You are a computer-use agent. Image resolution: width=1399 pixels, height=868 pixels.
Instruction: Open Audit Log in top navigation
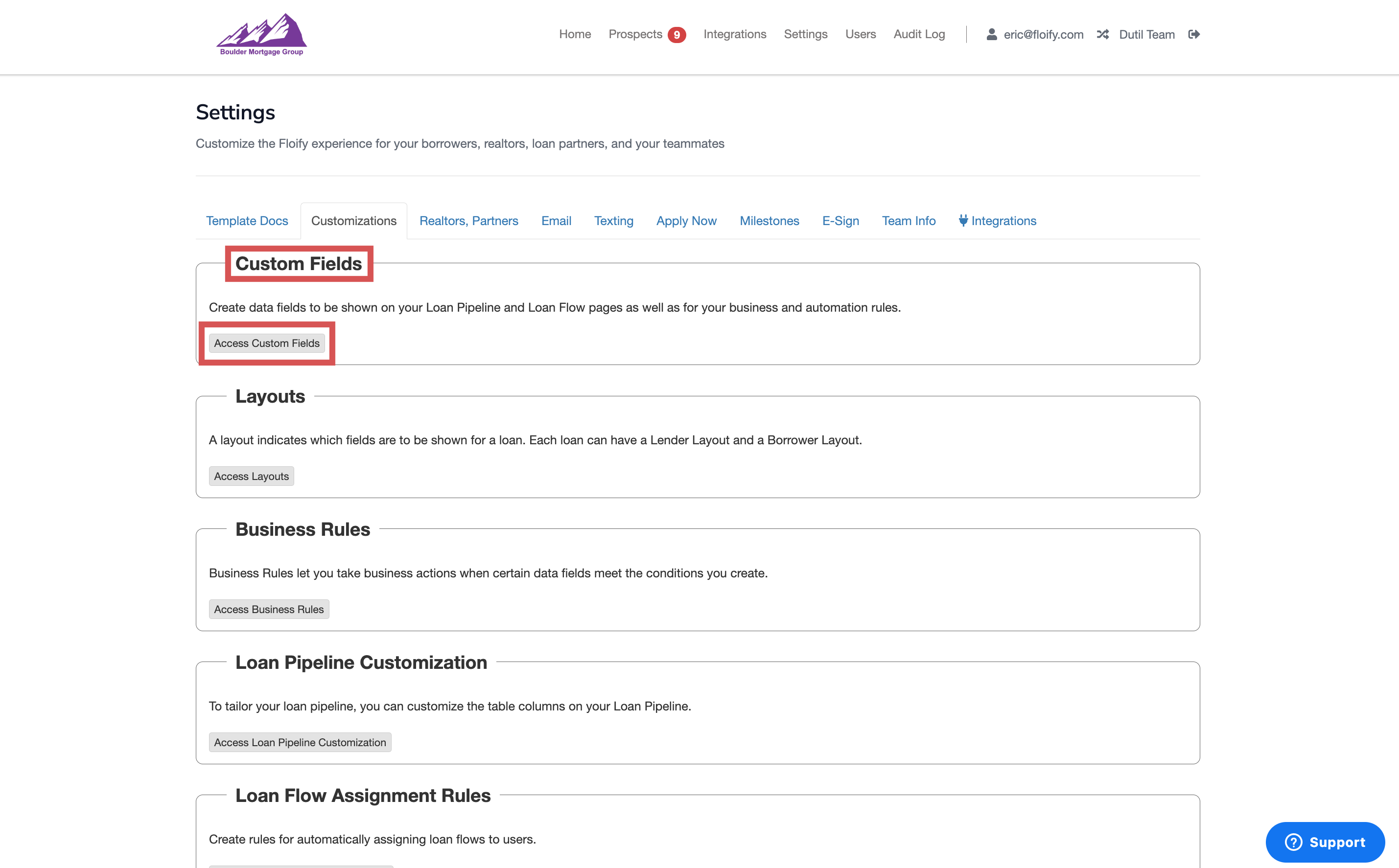tap(919, 34)
